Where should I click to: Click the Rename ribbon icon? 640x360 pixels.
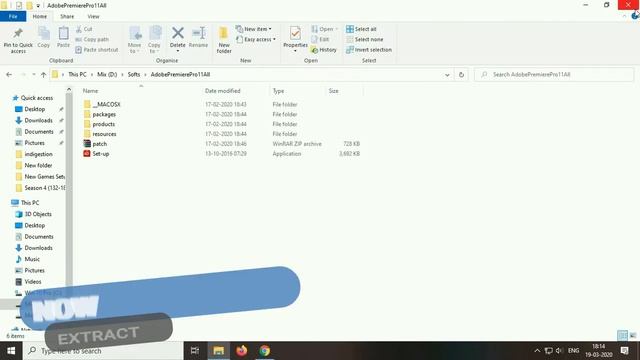pos(199,37)
